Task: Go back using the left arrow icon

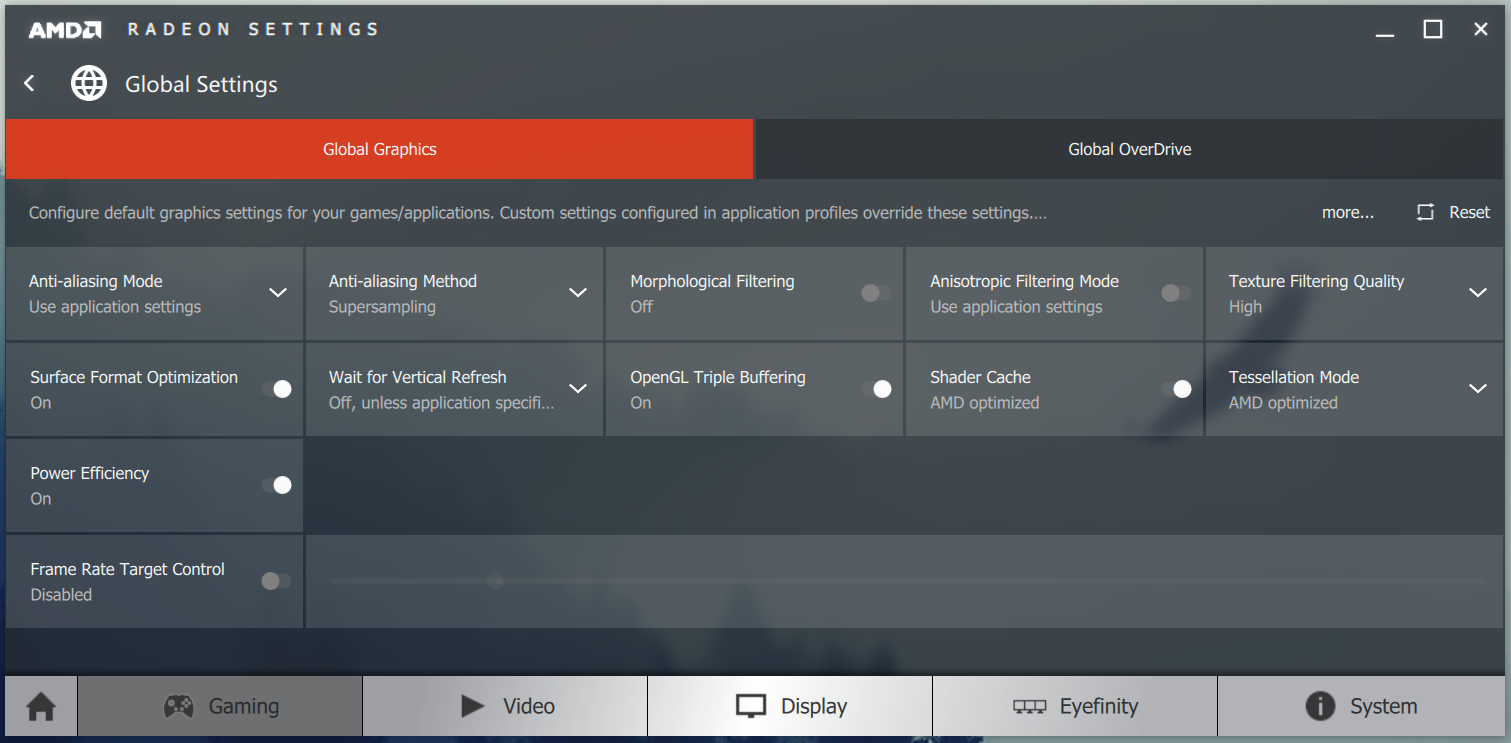Action: 30,84
